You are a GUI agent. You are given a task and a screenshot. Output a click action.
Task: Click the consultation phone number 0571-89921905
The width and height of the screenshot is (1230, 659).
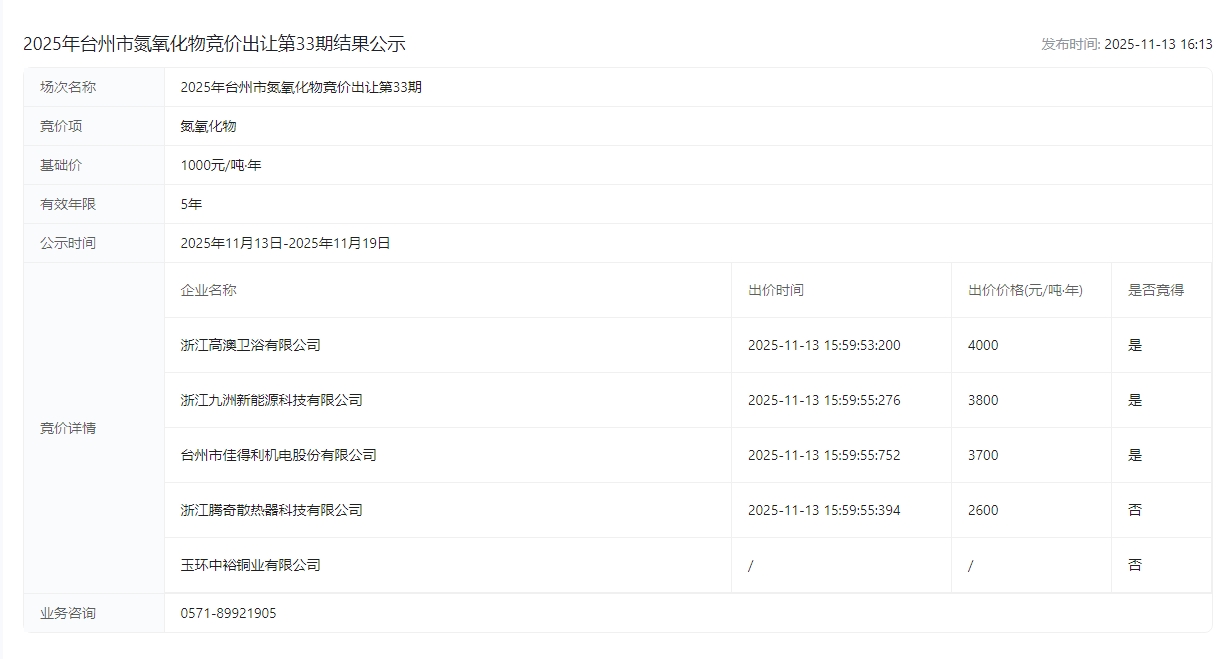[228, 613]
